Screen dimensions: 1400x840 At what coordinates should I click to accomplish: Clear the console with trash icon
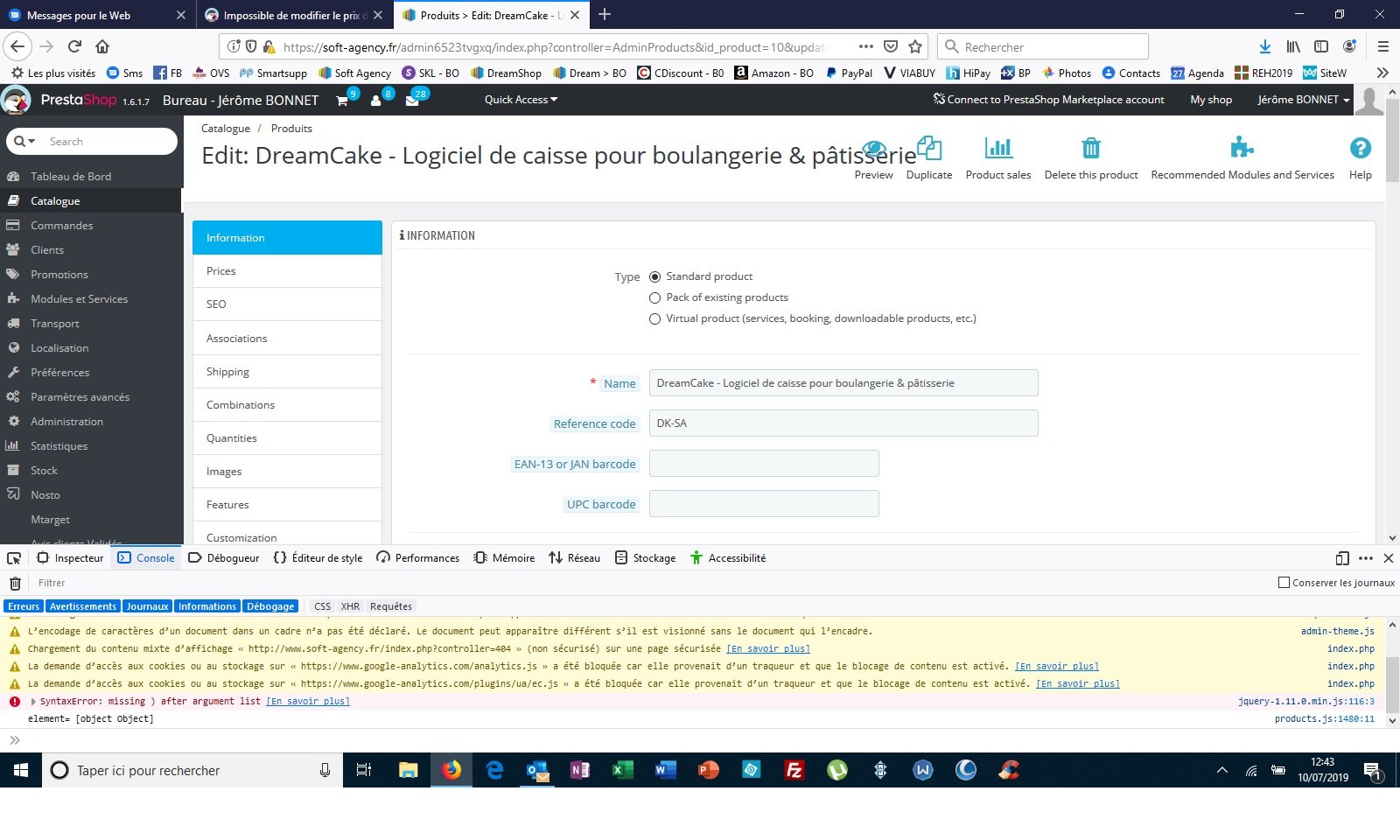[15, 583]
